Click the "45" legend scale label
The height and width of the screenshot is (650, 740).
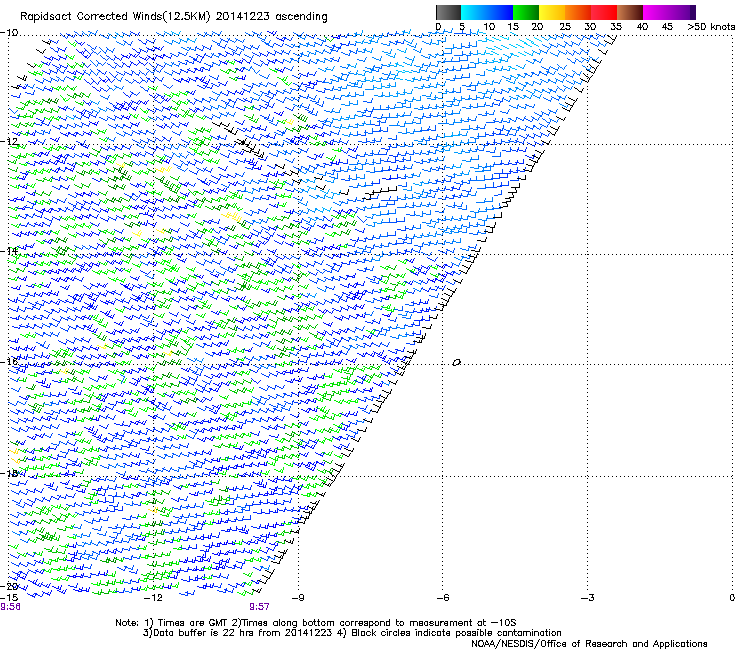(667, 27)
